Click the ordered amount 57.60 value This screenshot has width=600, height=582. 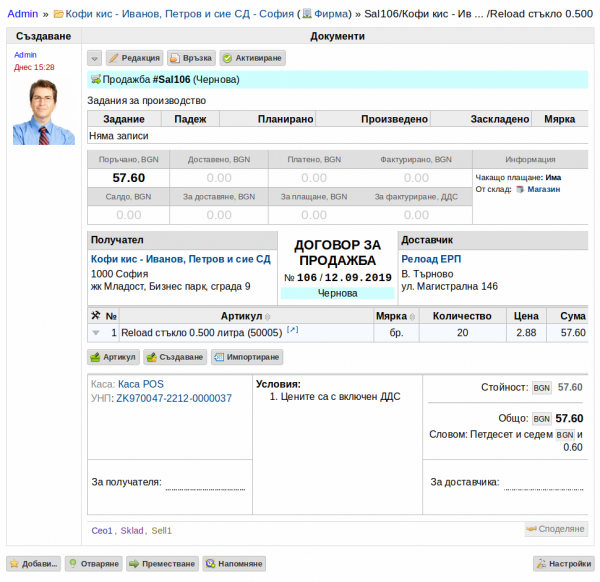(129, 178)
